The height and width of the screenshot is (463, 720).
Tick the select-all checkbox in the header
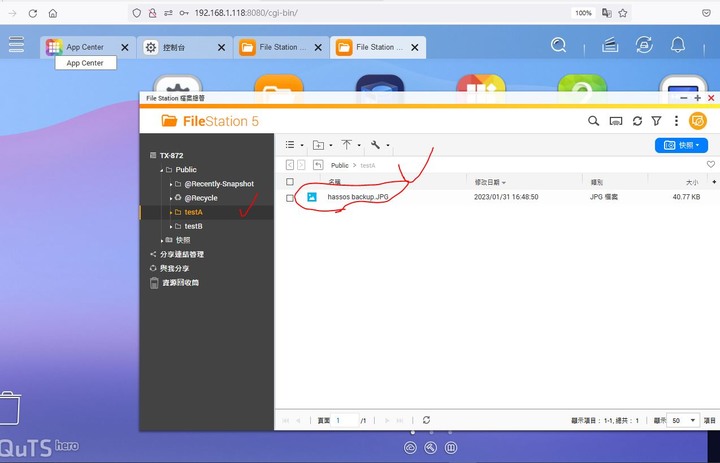click(290, 182)
